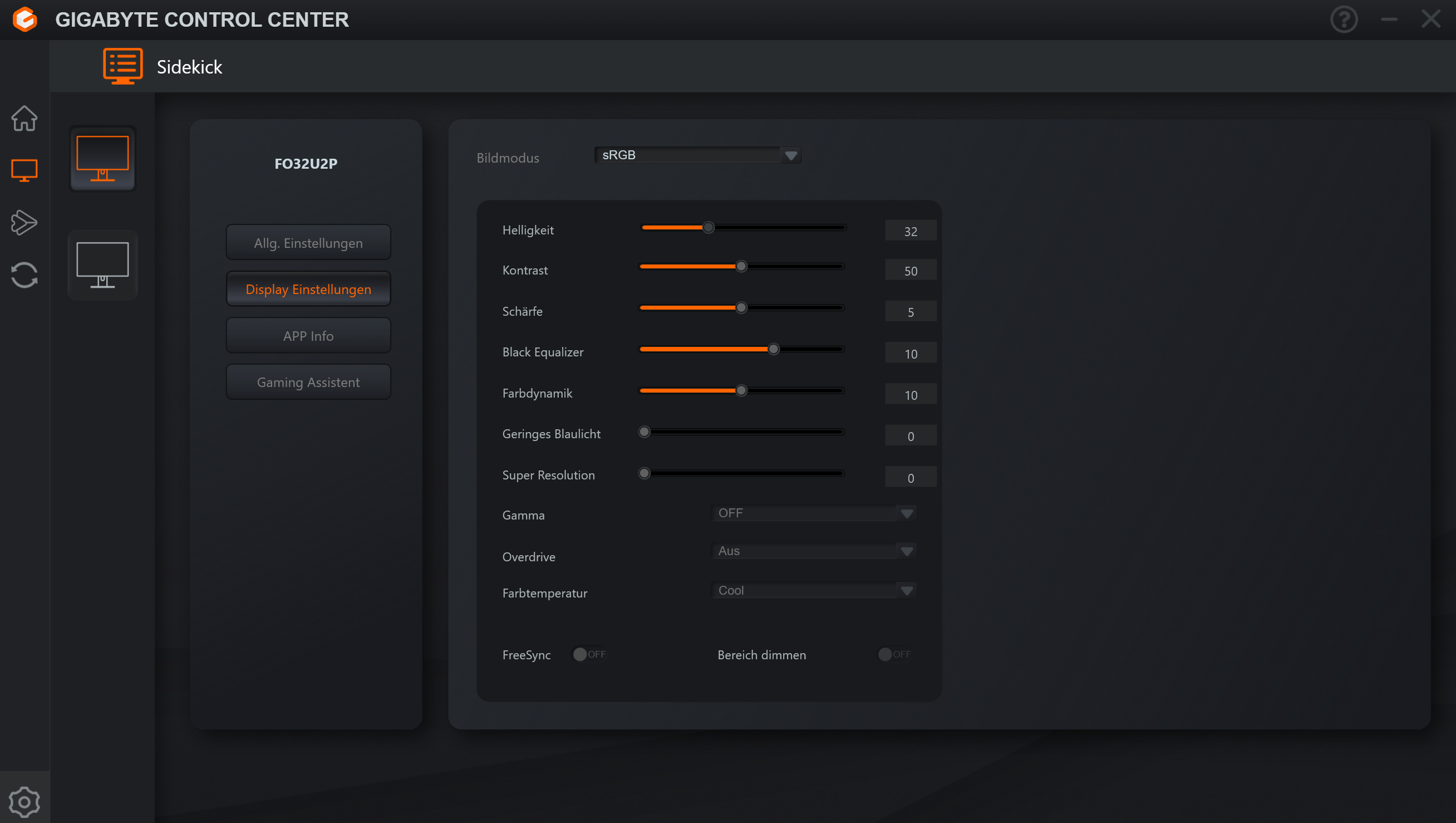Open APP Info
Screen dimensions: 1456x823
(x=308, y=335)
